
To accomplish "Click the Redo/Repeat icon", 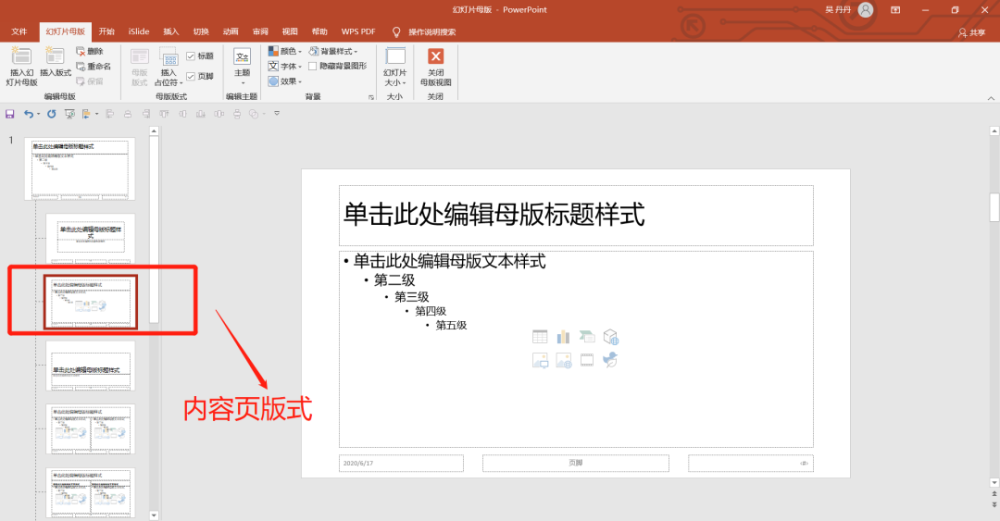I will 51,114.
